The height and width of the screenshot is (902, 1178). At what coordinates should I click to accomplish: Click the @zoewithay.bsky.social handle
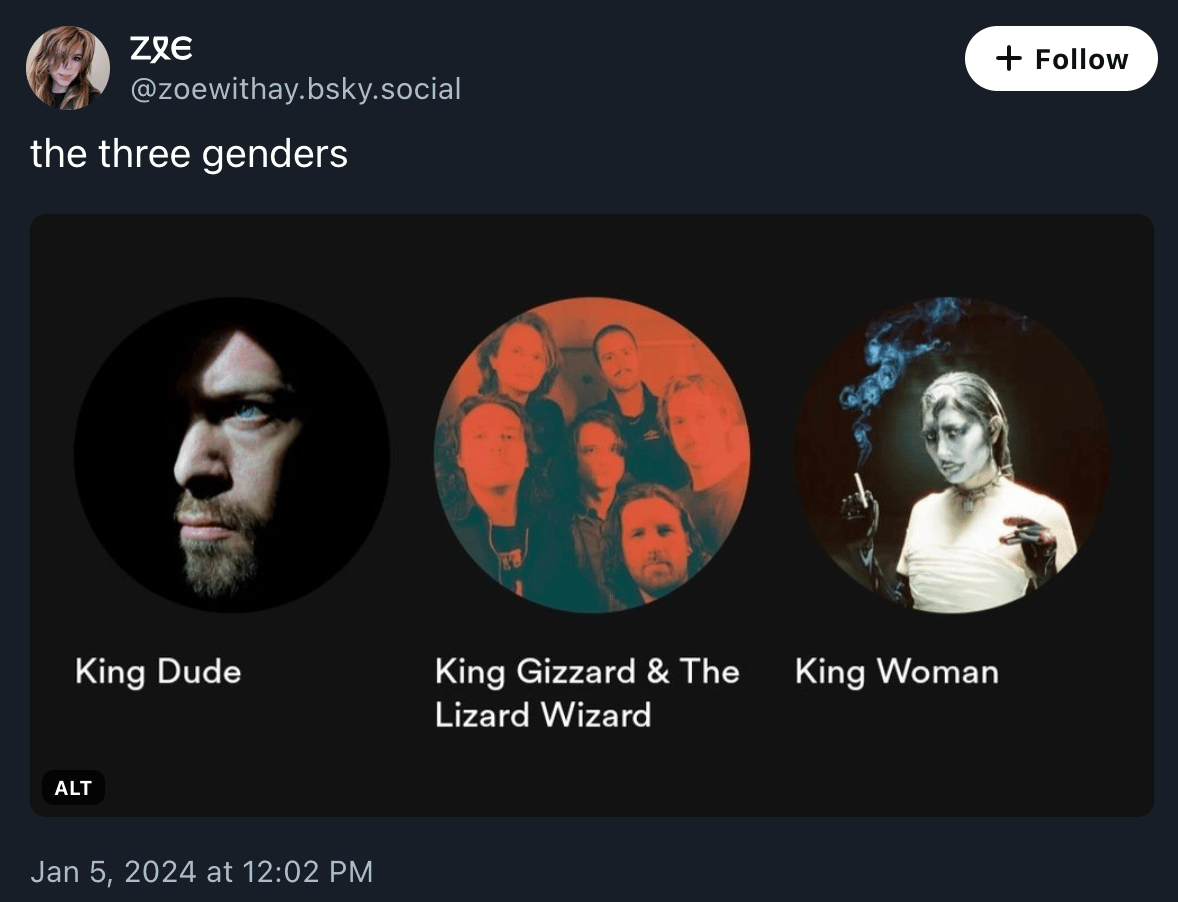pyautogui.click(x=296, y=90)
